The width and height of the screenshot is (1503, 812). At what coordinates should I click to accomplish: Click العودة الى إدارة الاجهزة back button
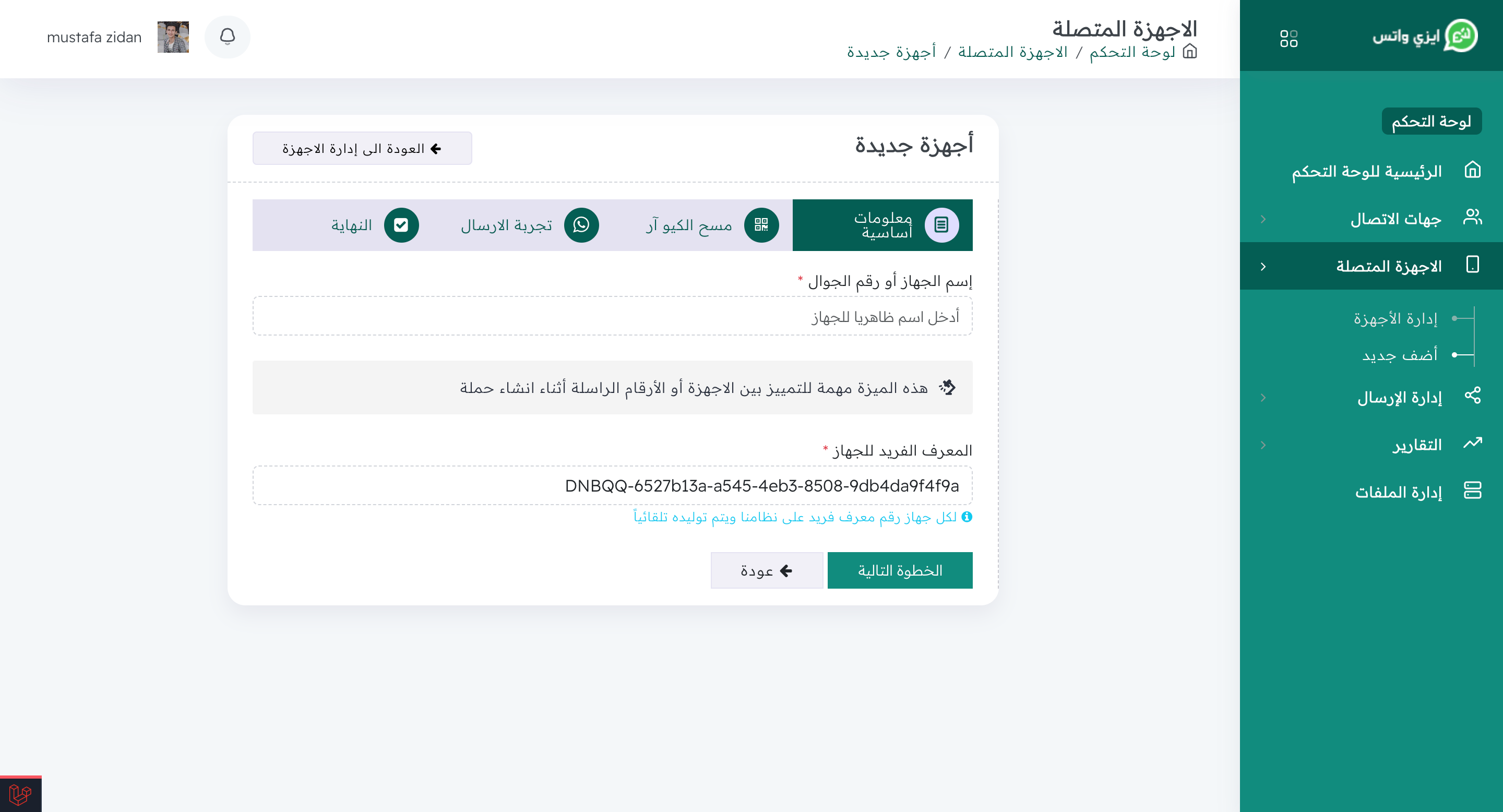tap(362, 149)
